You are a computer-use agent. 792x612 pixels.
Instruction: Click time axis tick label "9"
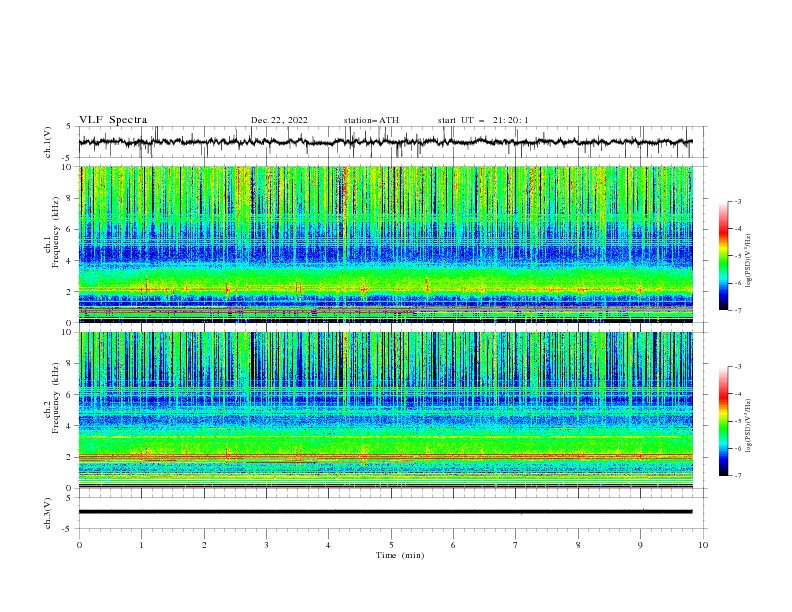click(x=640, y=545)
